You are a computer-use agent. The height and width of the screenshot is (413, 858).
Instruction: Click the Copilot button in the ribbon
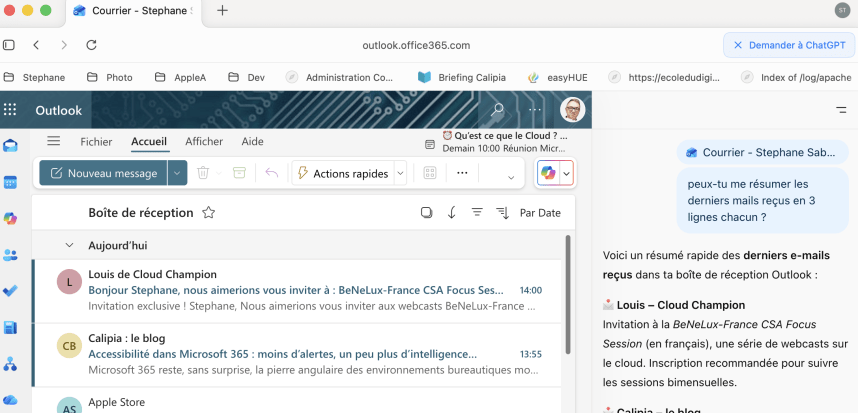pos(548,173)
